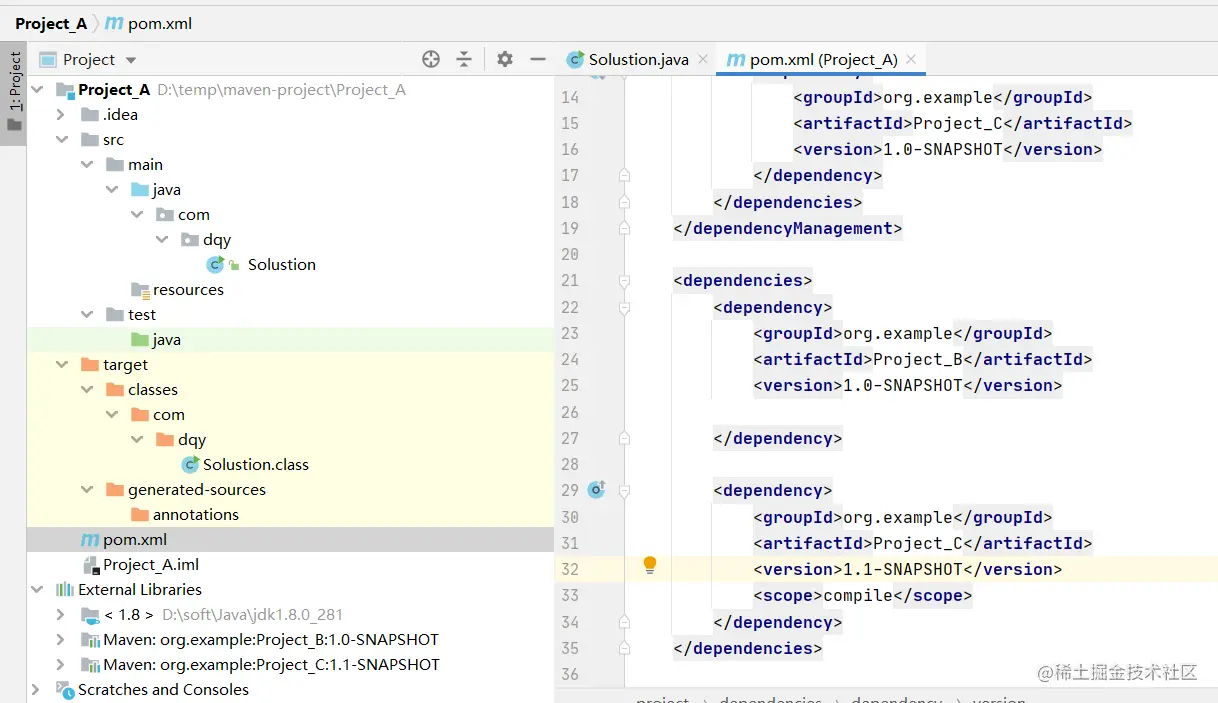Switch to the Solustion.java editor tab
This screenshot has width=1218, height=703.
638,59
